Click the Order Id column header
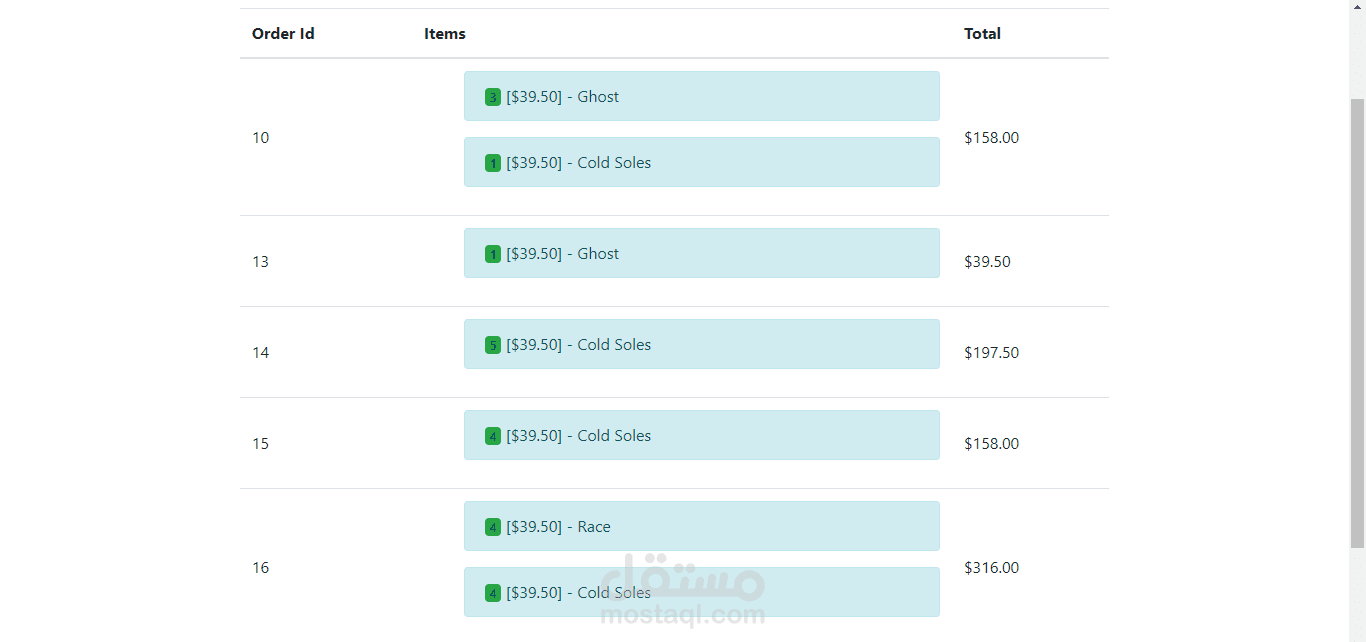Viewport: 1366px width, 642px height. [x=283, y=34]
